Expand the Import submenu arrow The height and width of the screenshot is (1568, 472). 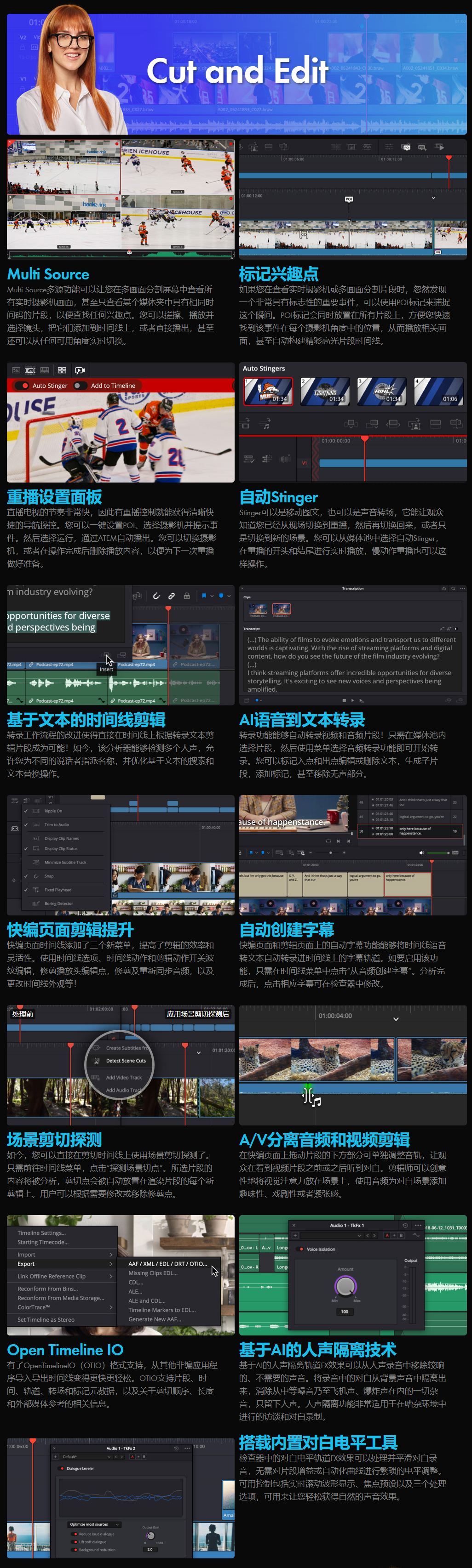pos(111,1255)
